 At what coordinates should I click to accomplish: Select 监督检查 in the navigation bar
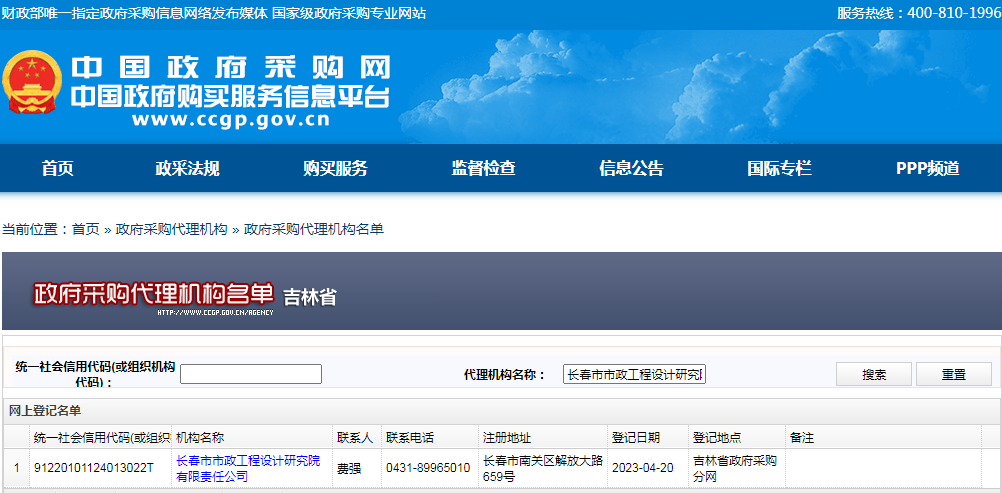click(x=483, y=168)
